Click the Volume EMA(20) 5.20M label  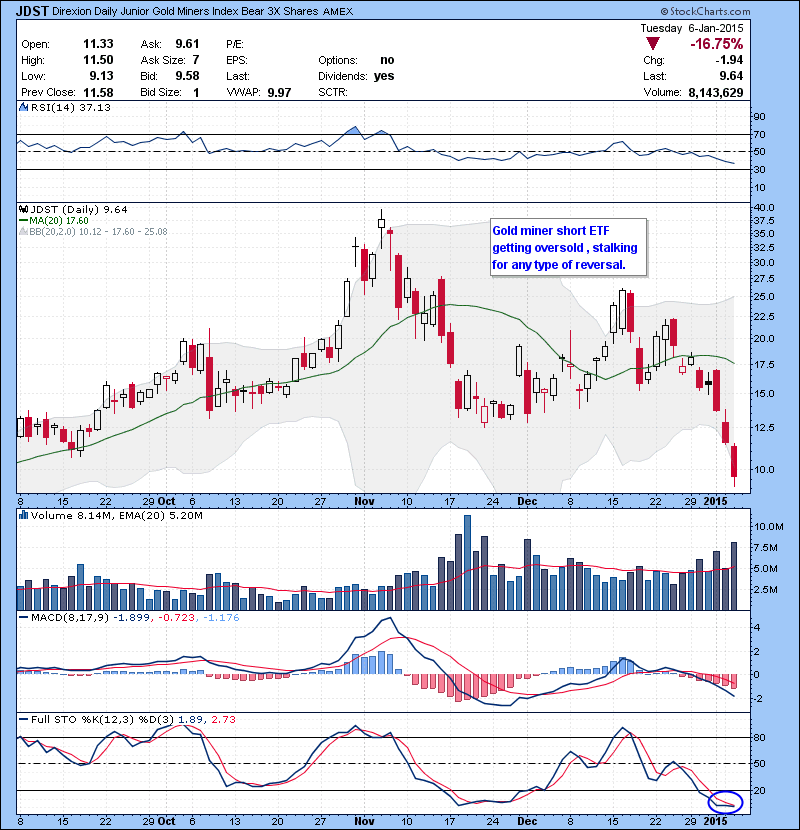(159, 515)
